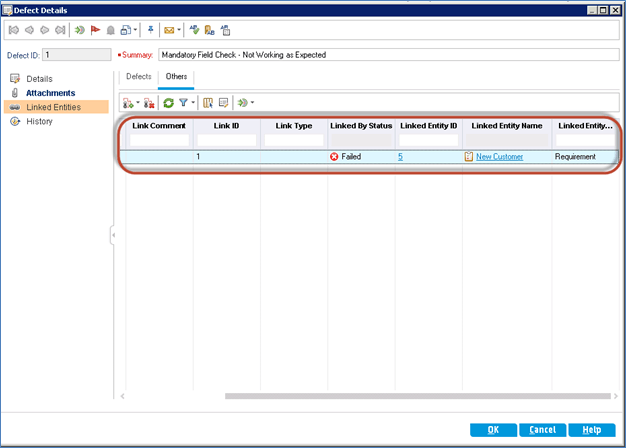
Task: Expand the send by email dropdown arrow
Action: point(179,31)
